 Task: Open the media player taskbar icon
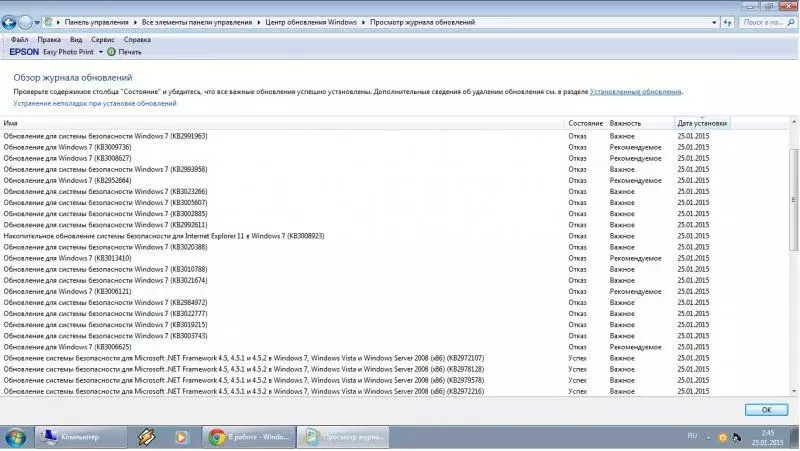click(x=181, y=437)
